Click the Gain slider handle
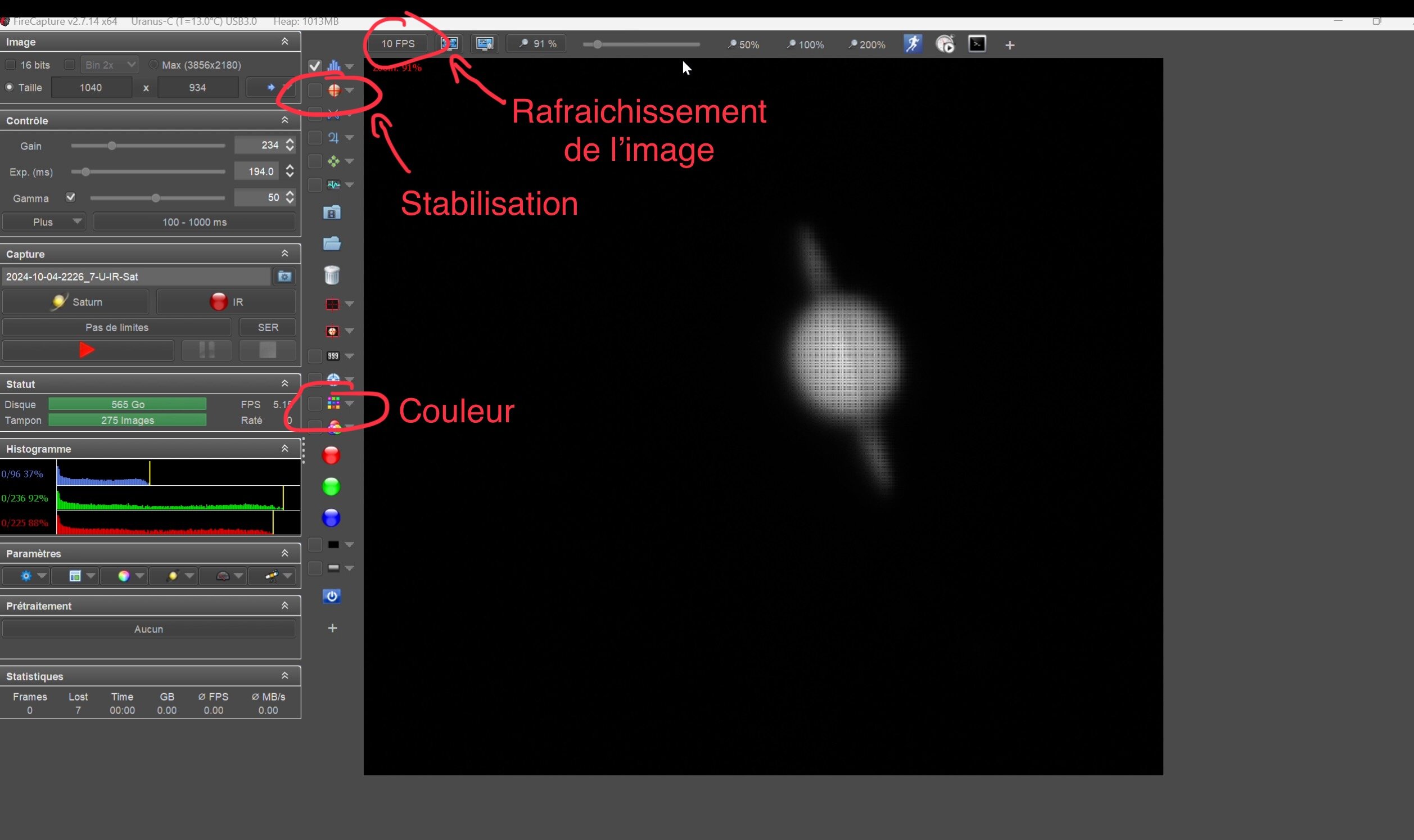1414x840 pixels. (111, 146)
